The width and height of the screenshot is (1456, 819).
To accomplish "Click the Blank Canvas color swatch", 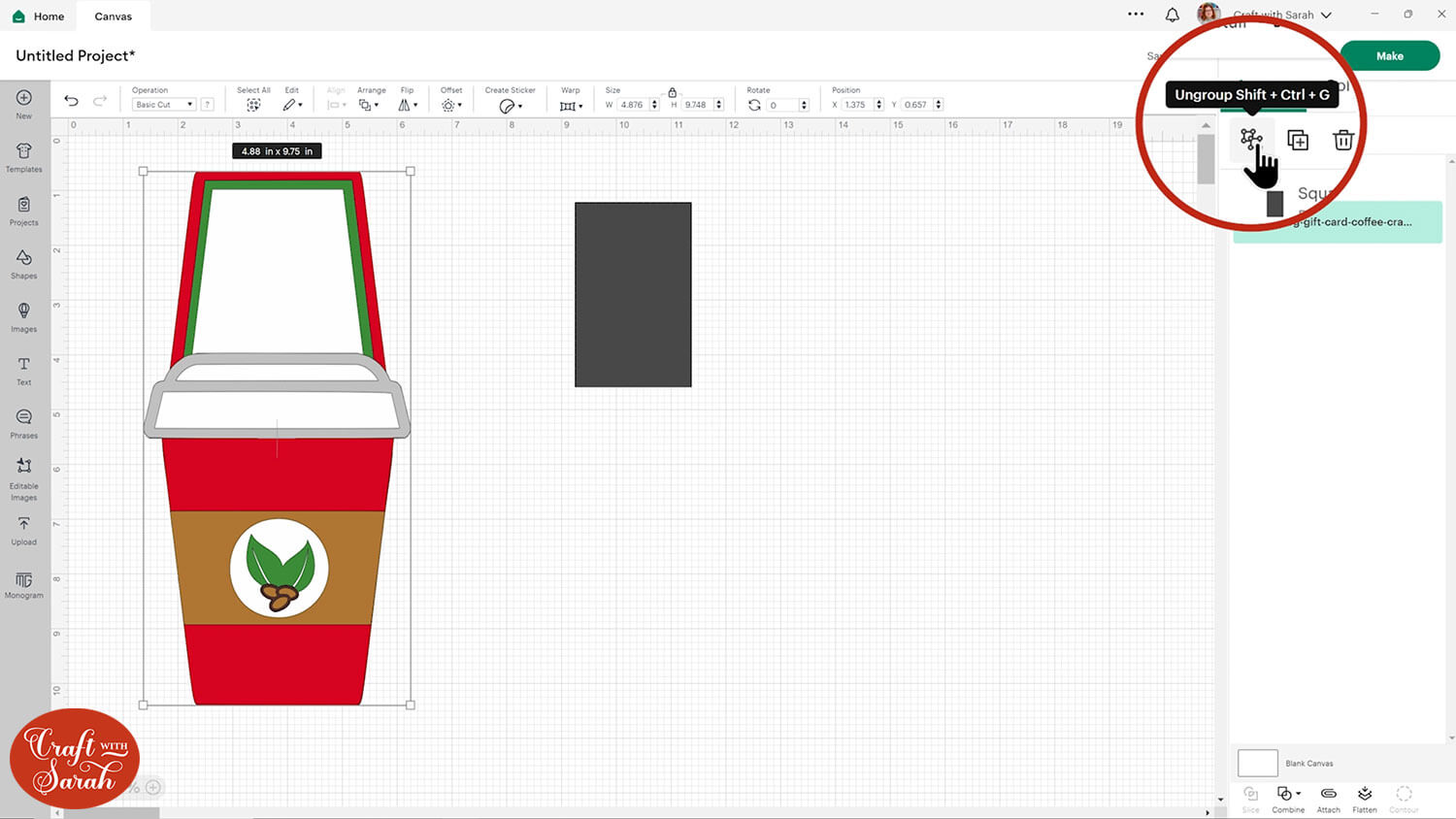I will click(1257, 763).
